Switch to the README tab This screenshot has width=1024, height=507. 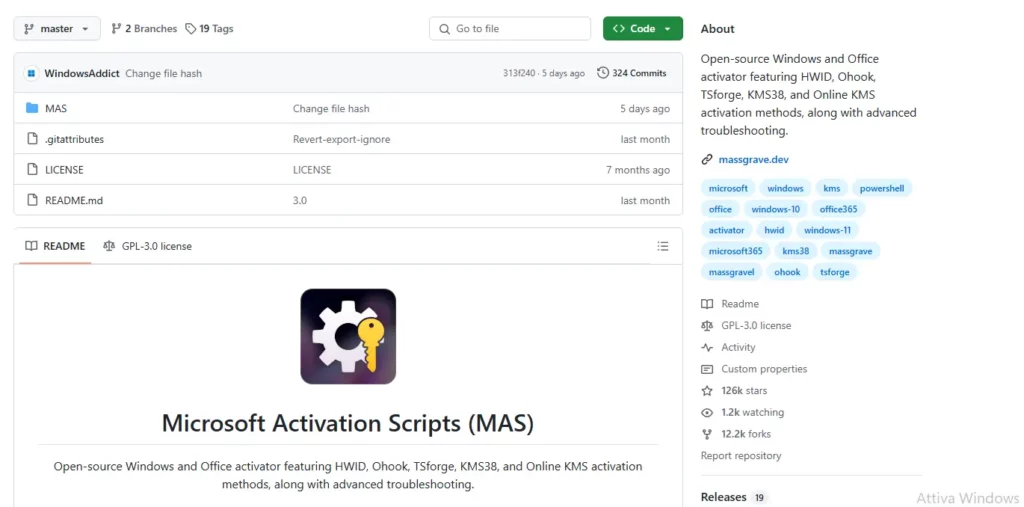coord(56,246)
